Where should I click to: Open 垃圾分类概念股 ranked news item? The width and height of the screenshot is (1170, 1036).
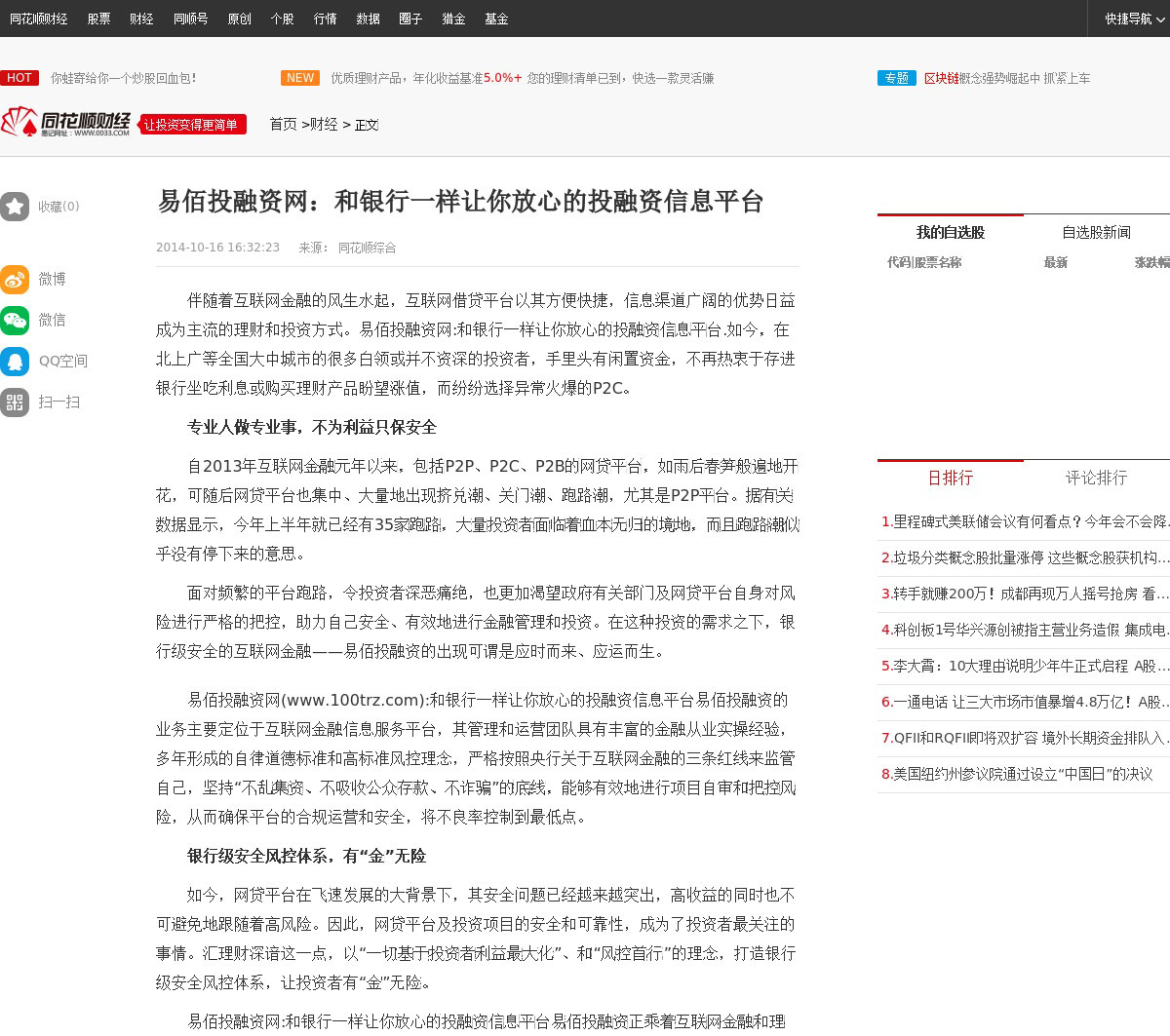(1024, 557)
